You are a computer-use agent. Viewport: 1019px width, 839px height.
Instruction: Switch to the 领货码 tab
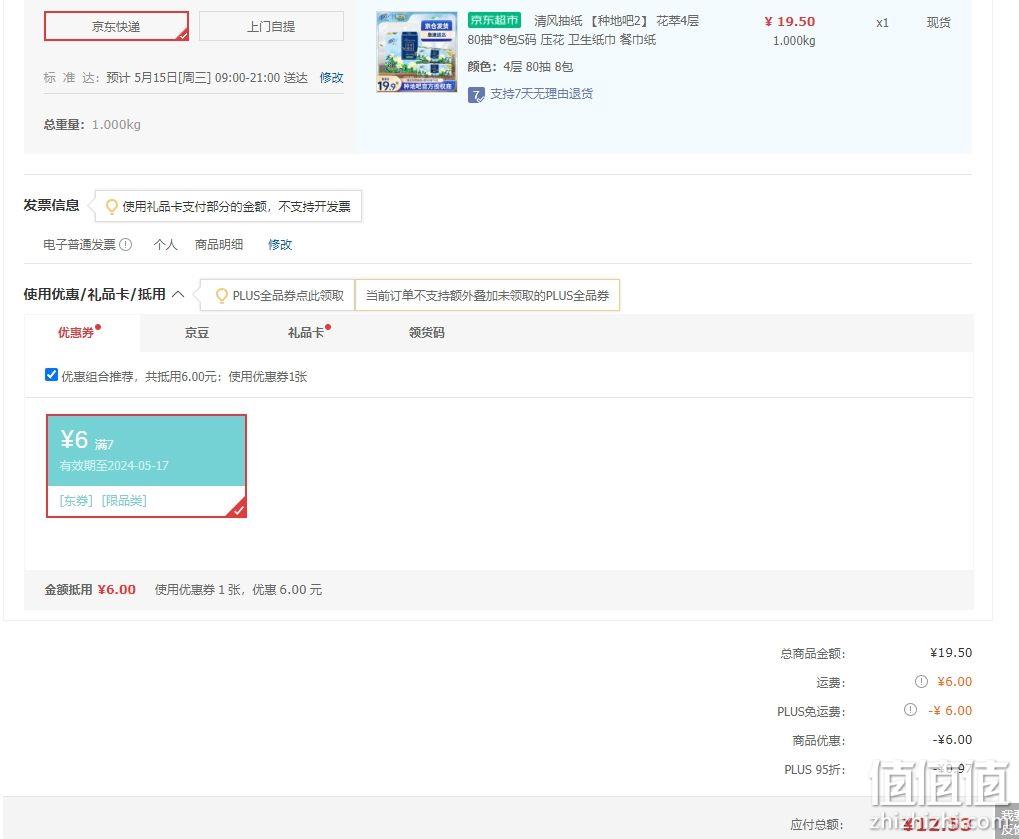[x=426, y=333]
